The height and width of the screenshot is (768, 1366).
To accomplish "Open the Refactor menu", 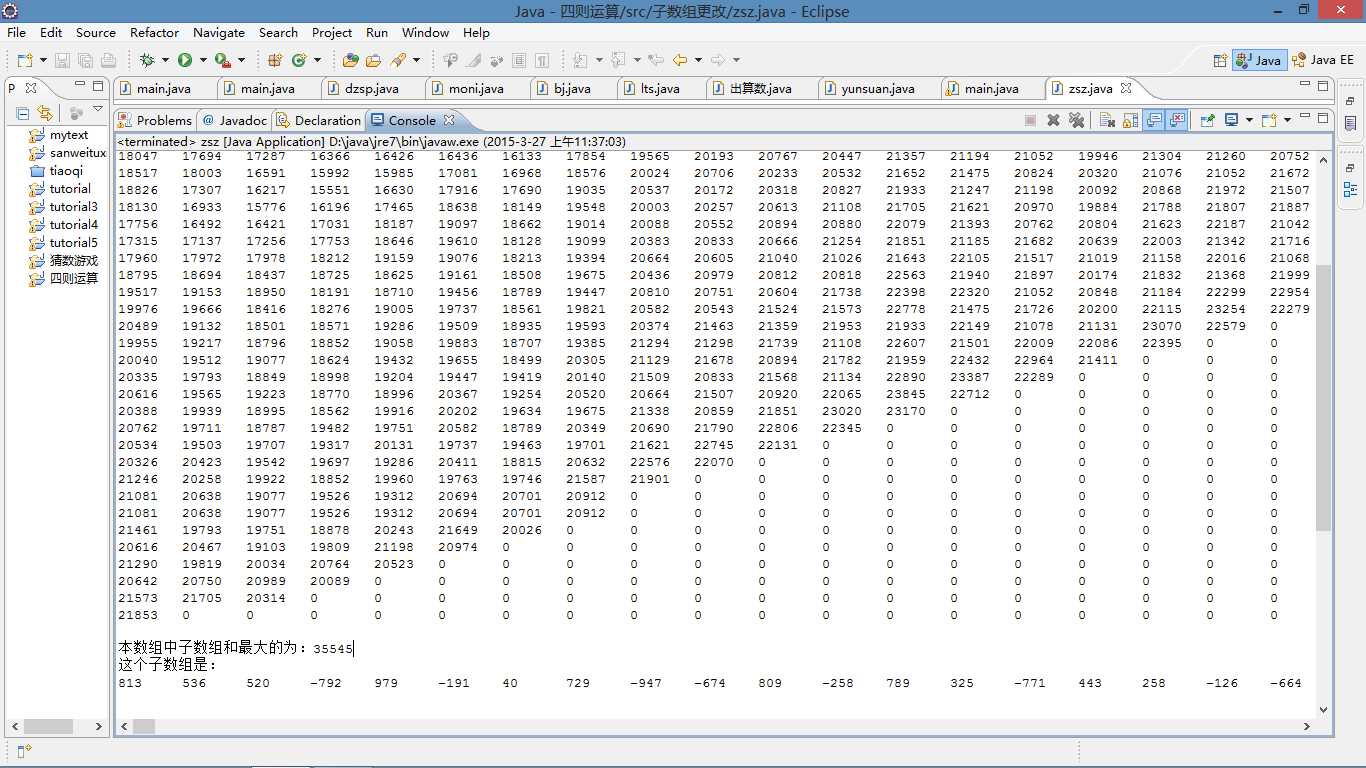I will (x=154, y=33).
